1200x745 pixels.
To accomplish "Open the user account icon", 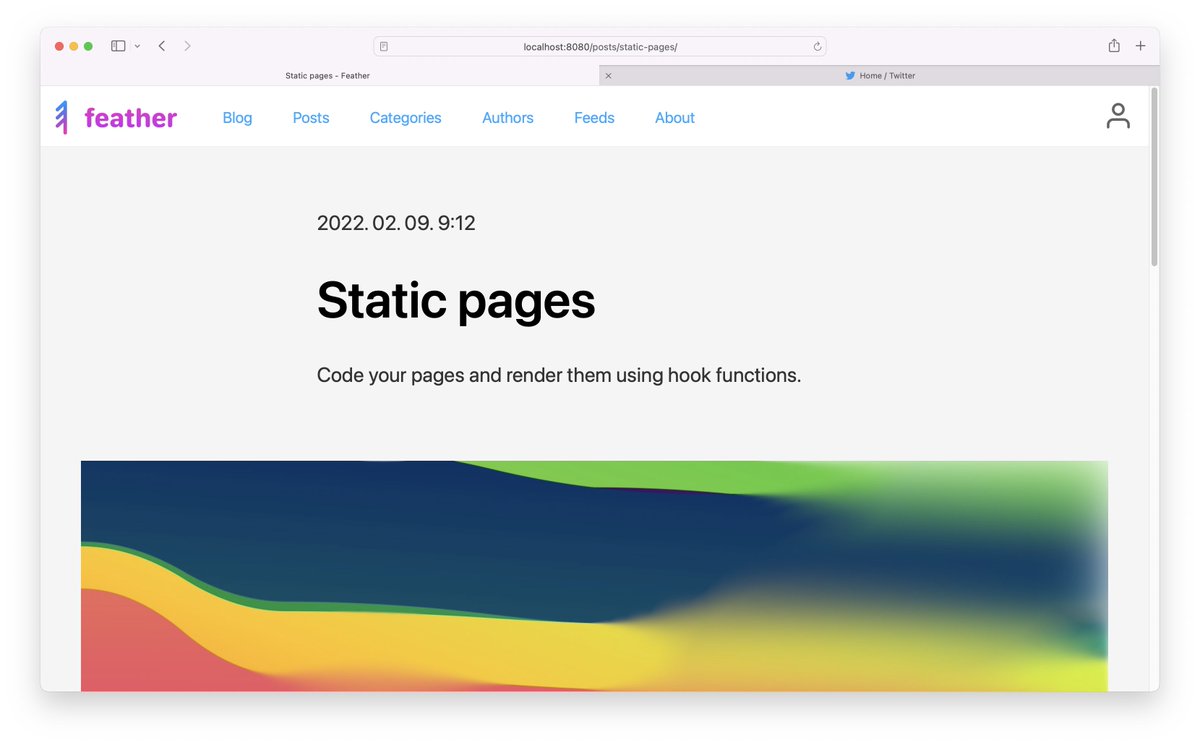I will pyautogui.click(x=1118, y=115).
